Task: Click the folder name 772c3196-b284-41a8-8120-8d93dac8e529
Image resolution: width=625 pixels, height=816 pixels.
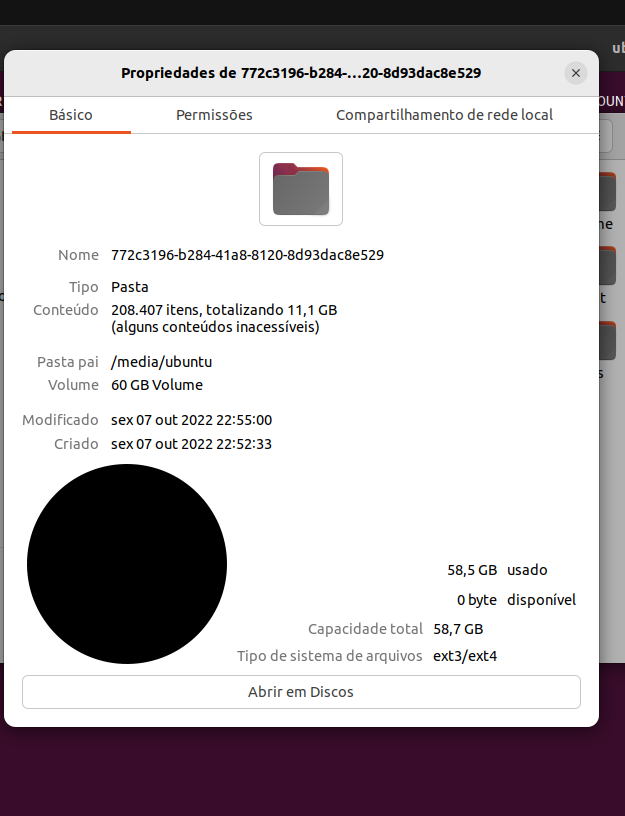Action: click(247, 255)
